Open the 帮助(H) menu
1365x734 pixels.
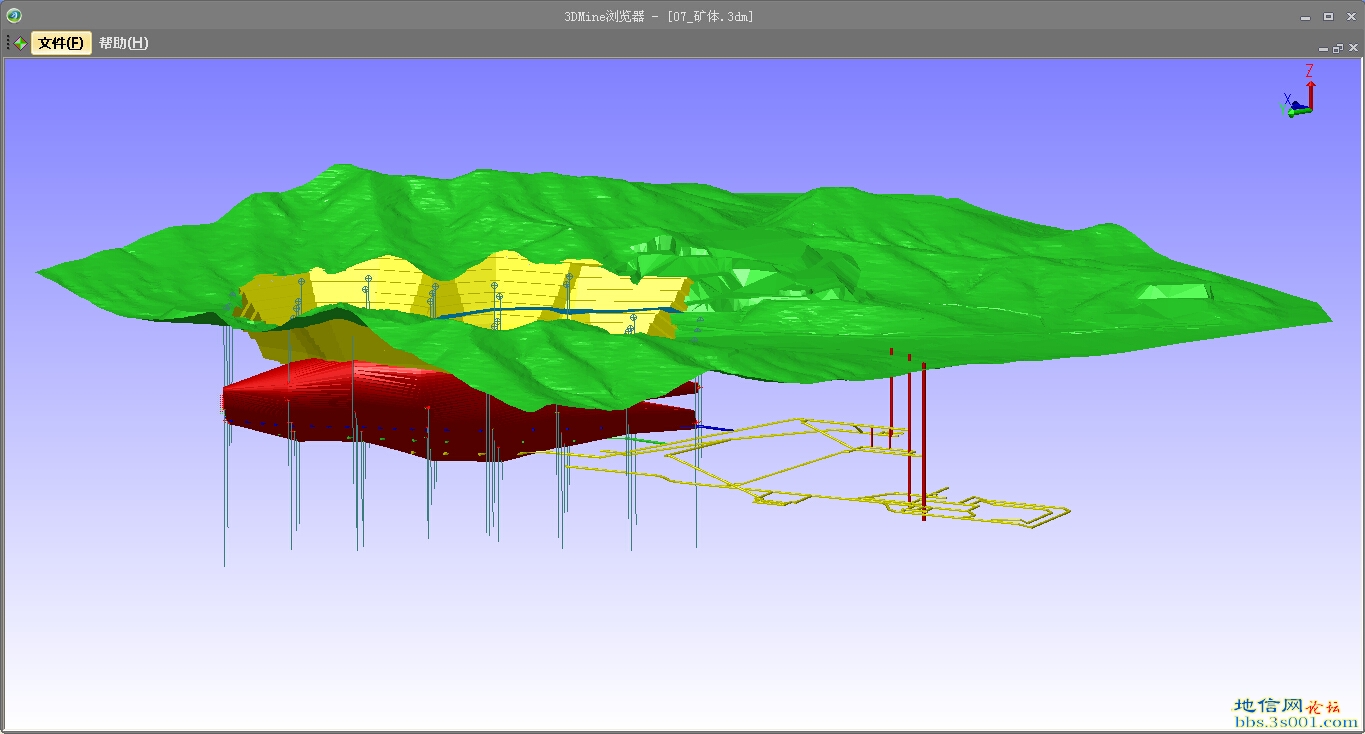pyautogui.click(x=123, y=43)
